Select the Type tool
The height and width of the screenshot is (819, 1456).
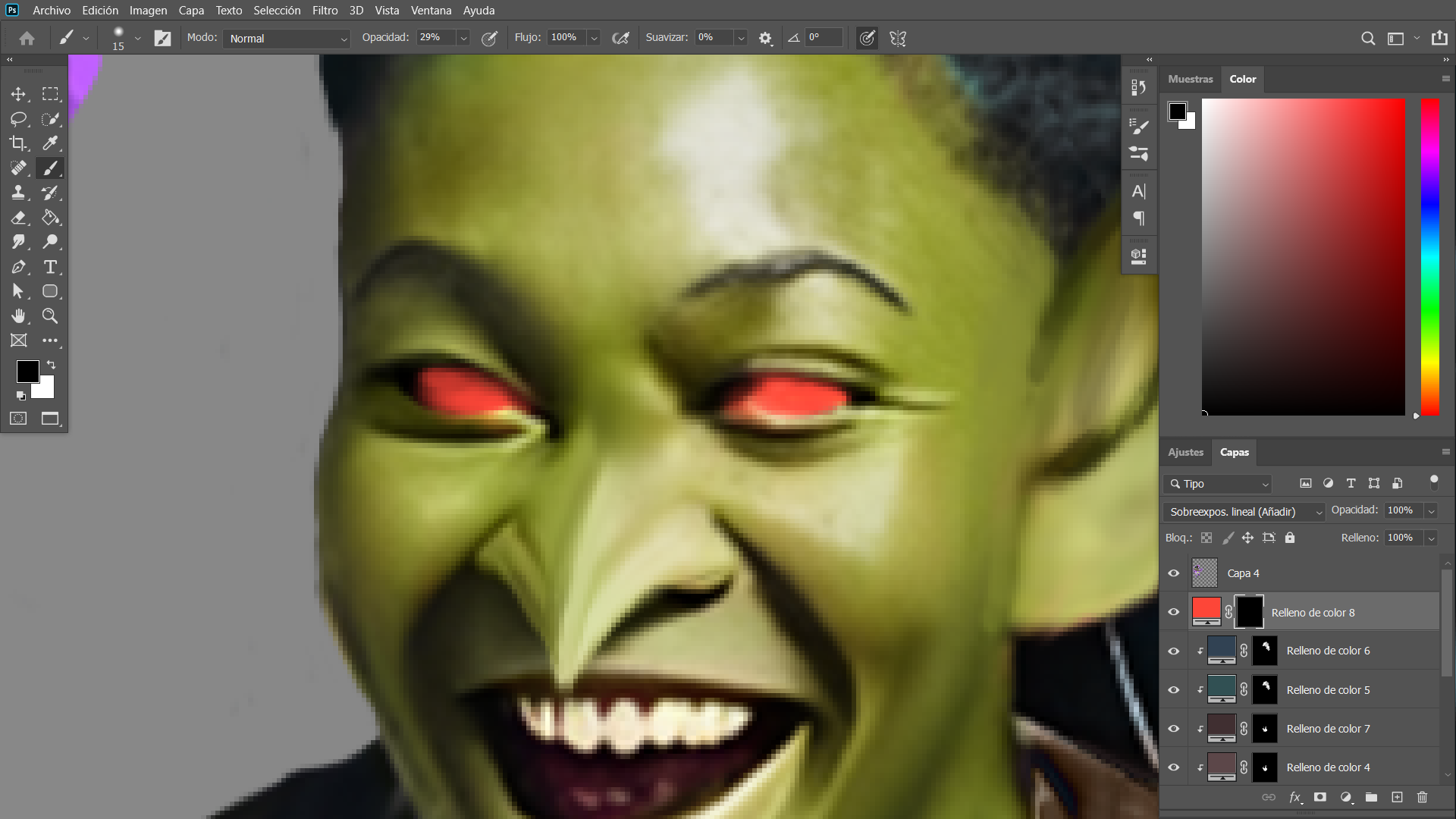50,267
